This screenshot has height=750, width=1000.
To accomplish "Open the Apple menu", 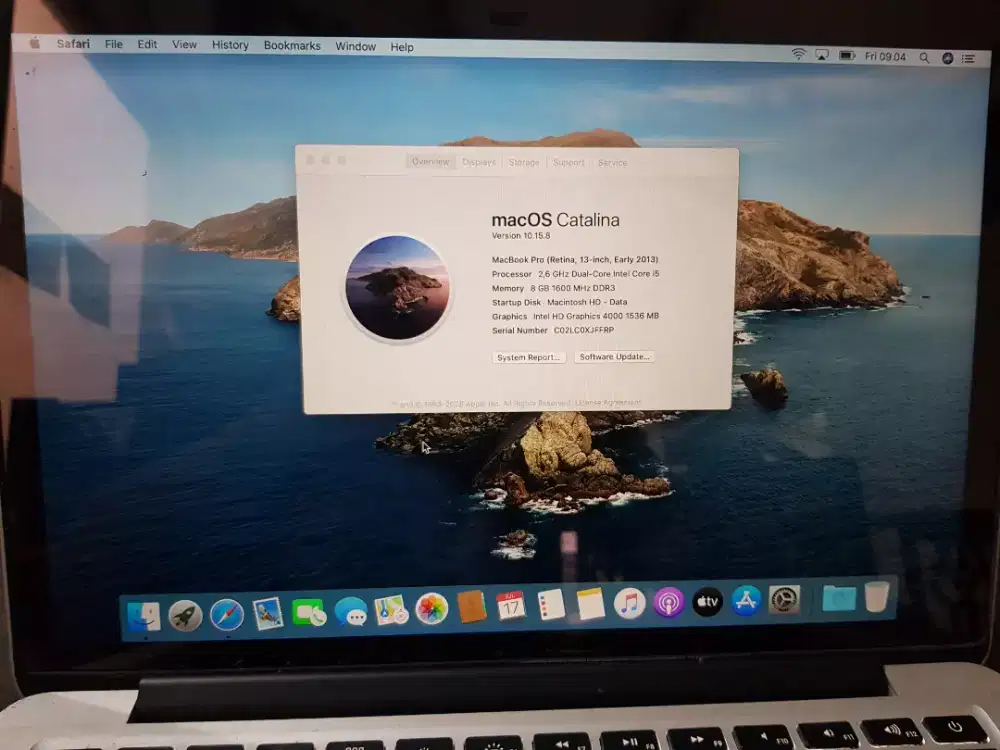I will 34,43.
